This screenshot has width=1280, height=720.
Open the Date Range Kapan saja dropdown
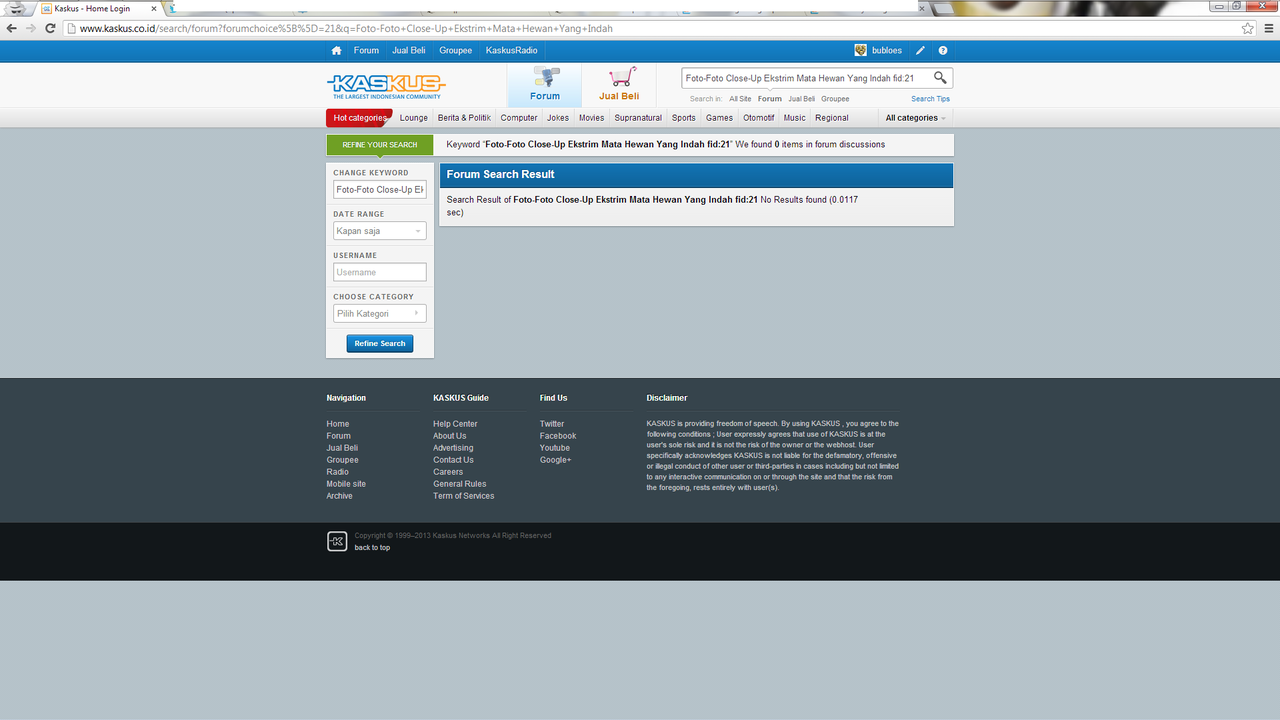[x=380, y=231]
